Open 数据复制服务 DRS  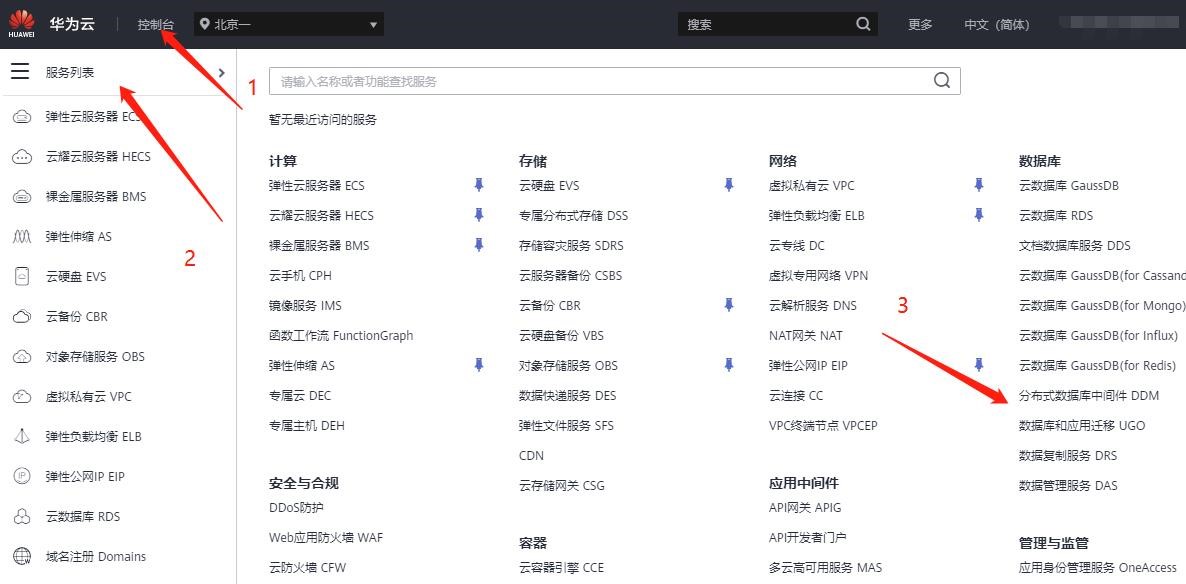pyautogui.click(x=1067, y=455)
